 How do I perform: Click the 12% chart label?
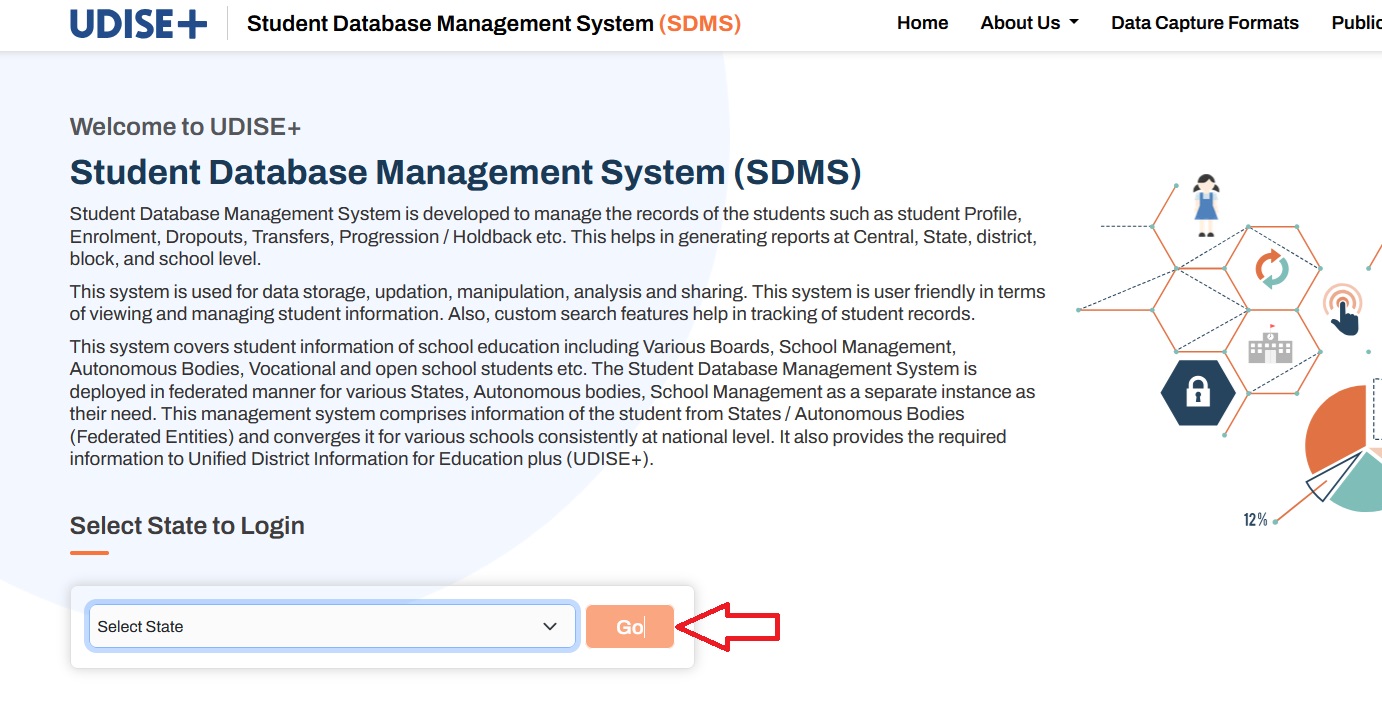pyautogui.click(x=1255, y=519)
